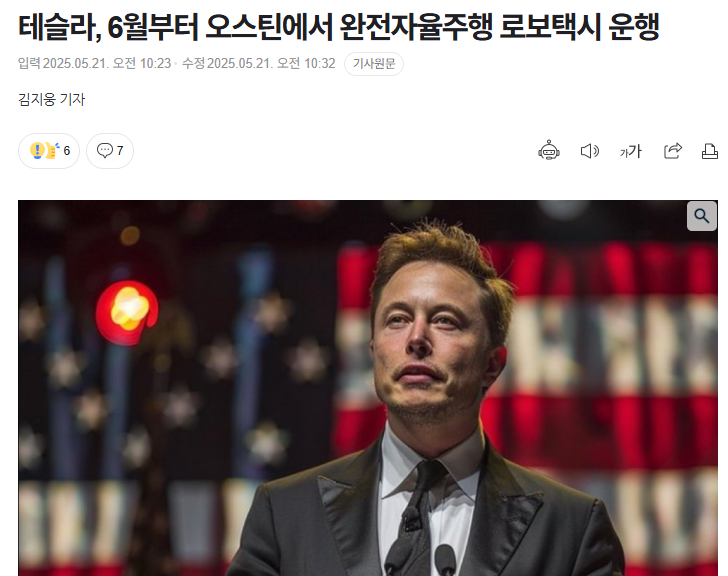The height and width of the screenshot is (576, 728).
Task: Click the reaction count 6
Action: coord(67,151)
